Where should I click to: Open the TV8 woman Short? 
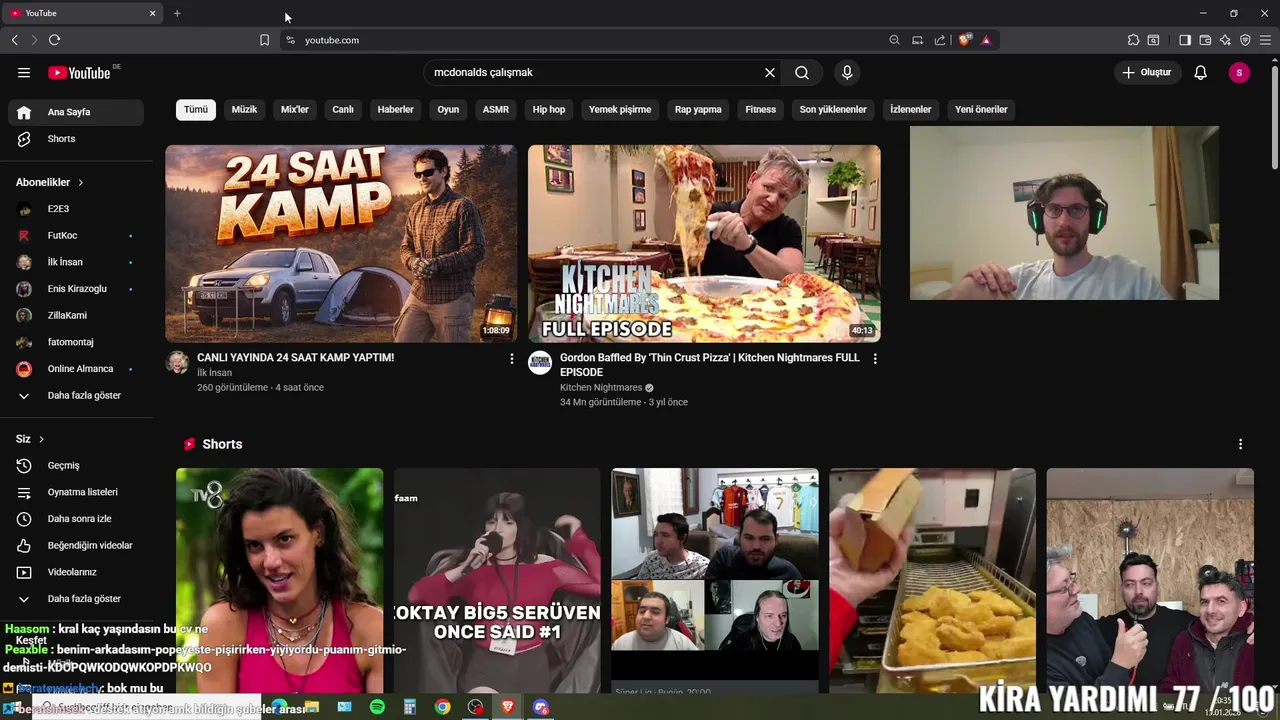(x=279, y=580)
